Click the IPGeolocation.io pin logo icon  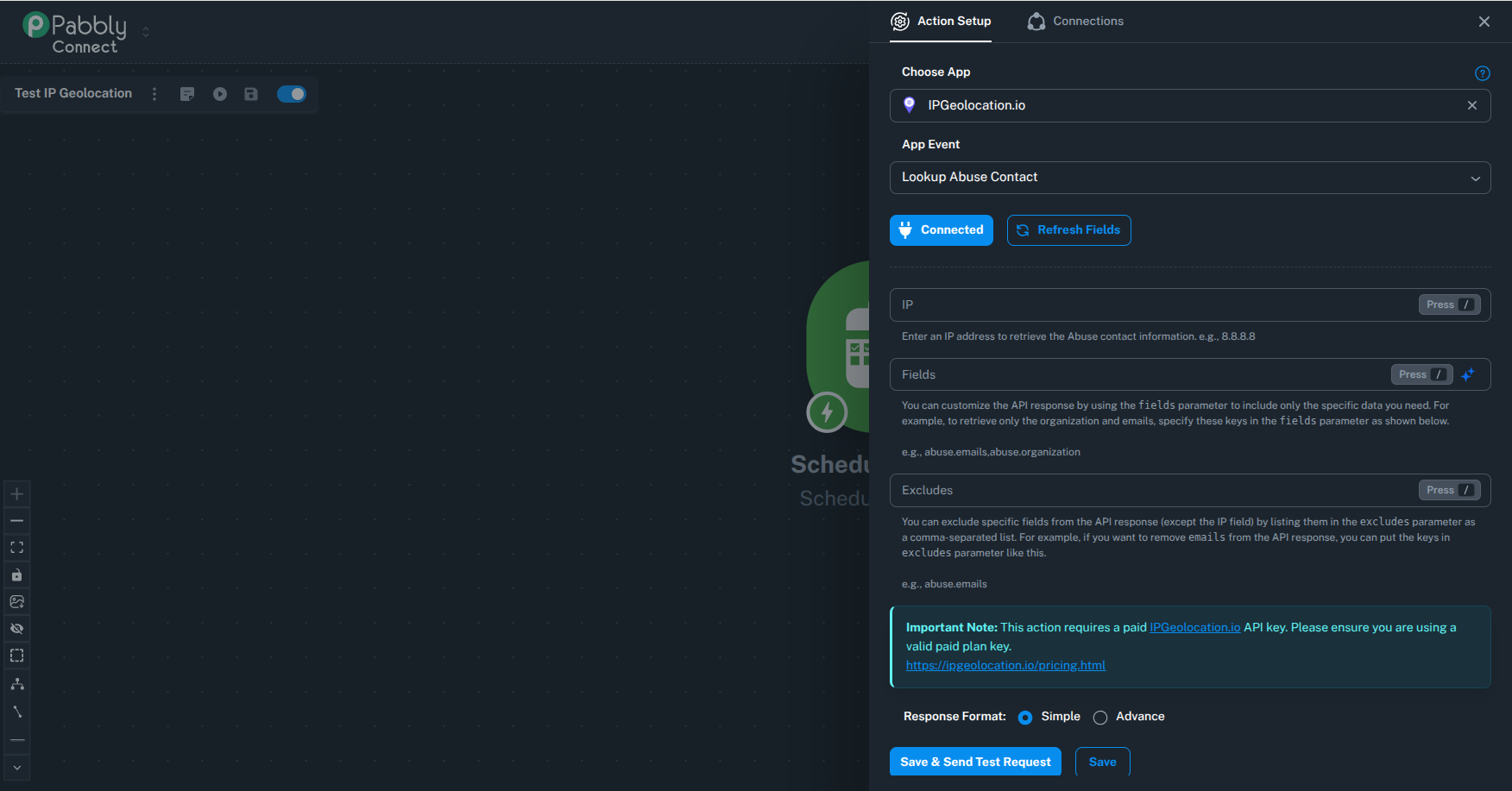click(909, 105)
